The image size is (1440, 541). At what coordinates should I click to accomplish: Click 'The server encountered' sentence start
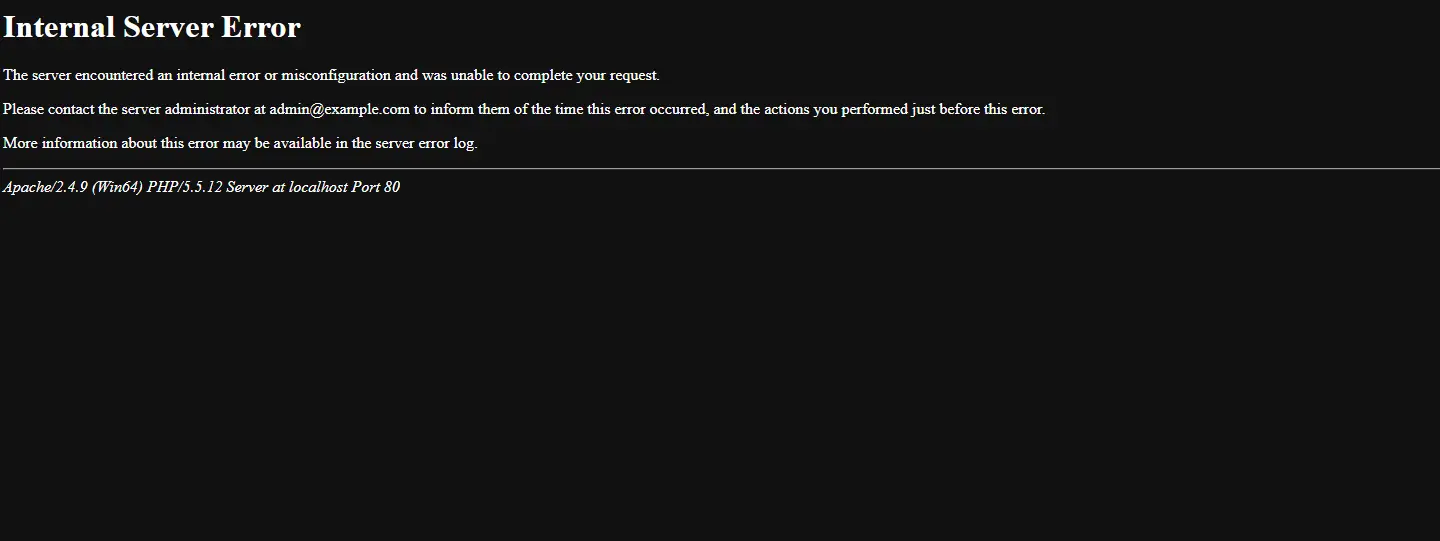point(78,75)
